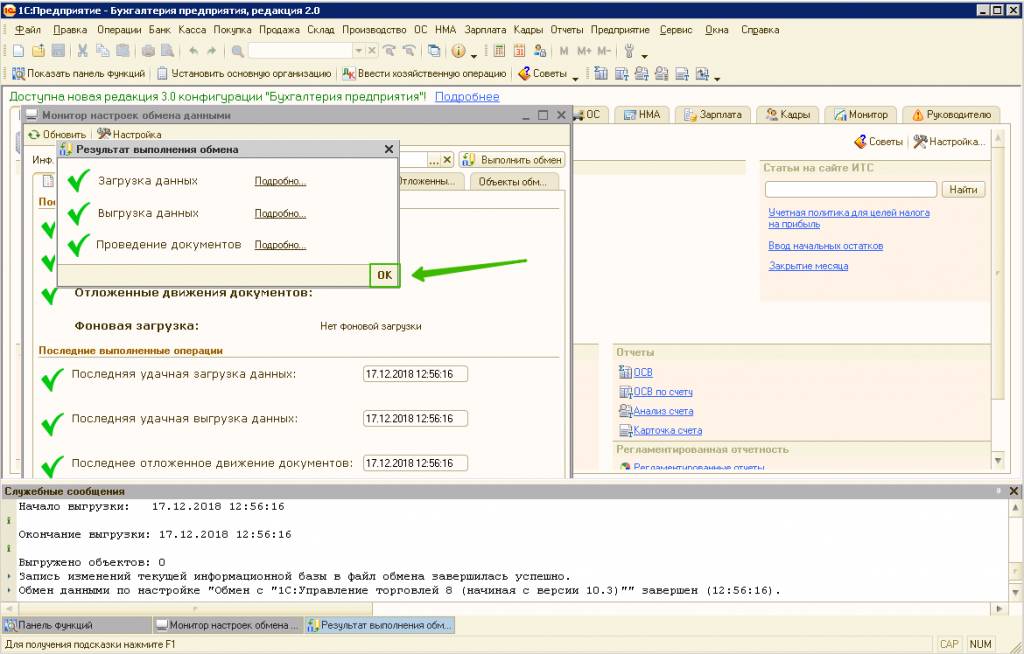The image size is (1024, 654).
Task: Click the Save diskette toolbar icon
Action: [x=58, y=51]
